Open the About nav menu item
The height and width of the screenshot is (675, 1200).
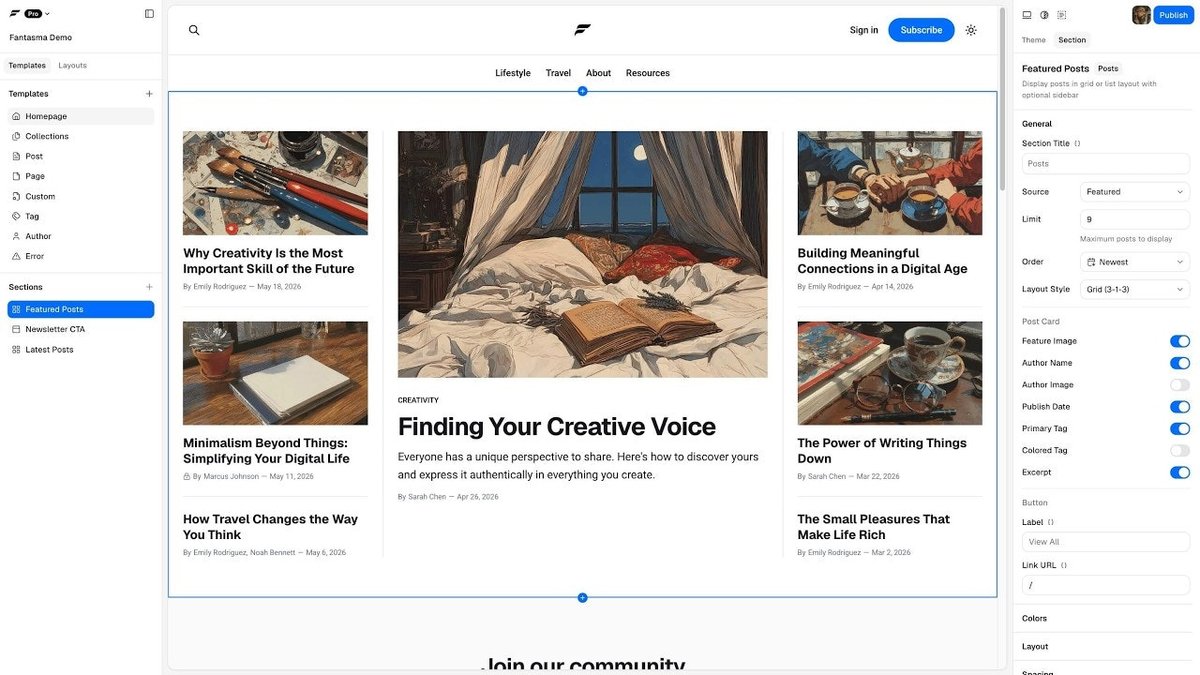[598, 73]
